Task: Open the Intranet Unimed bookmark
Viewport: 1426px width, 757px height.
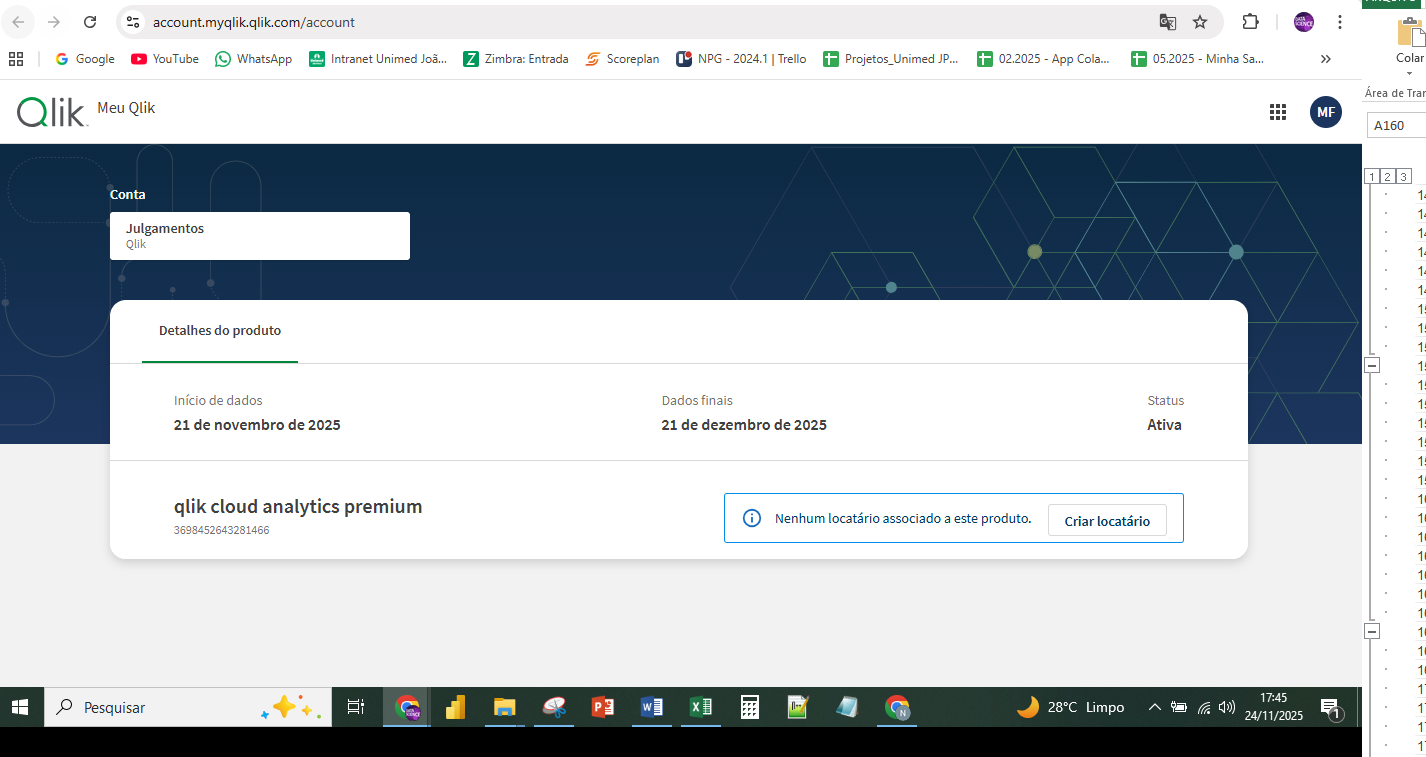Action: 378,59
